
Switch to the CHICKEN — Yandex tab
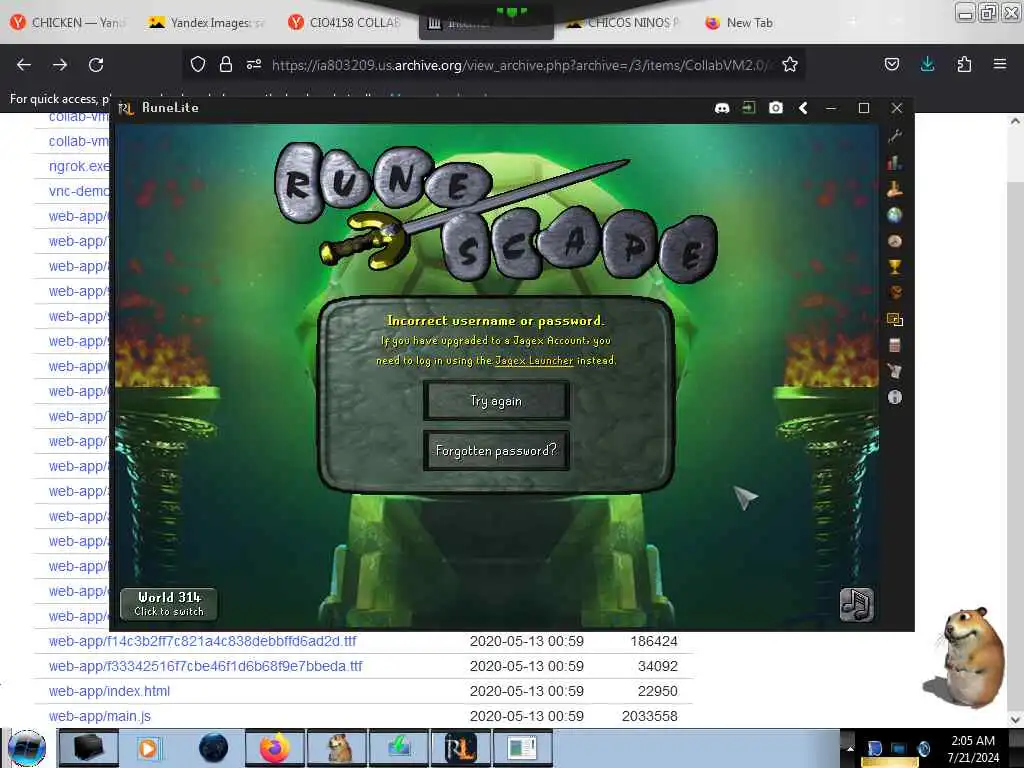tap(67, 23)
